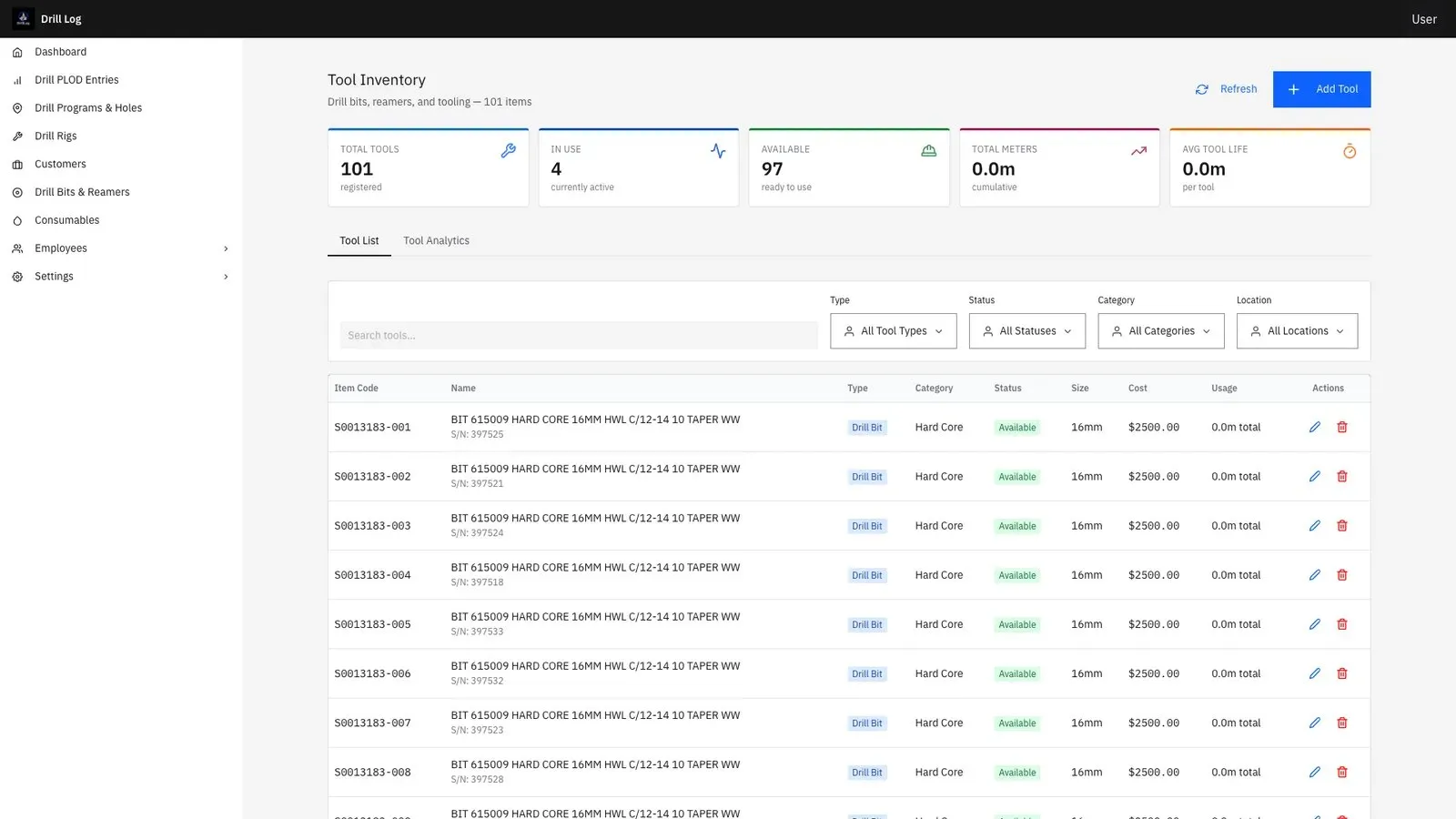Click the trending arrow icon on Total Meters card
The image size is (1456, 819).
click(x=1138, y=151)
